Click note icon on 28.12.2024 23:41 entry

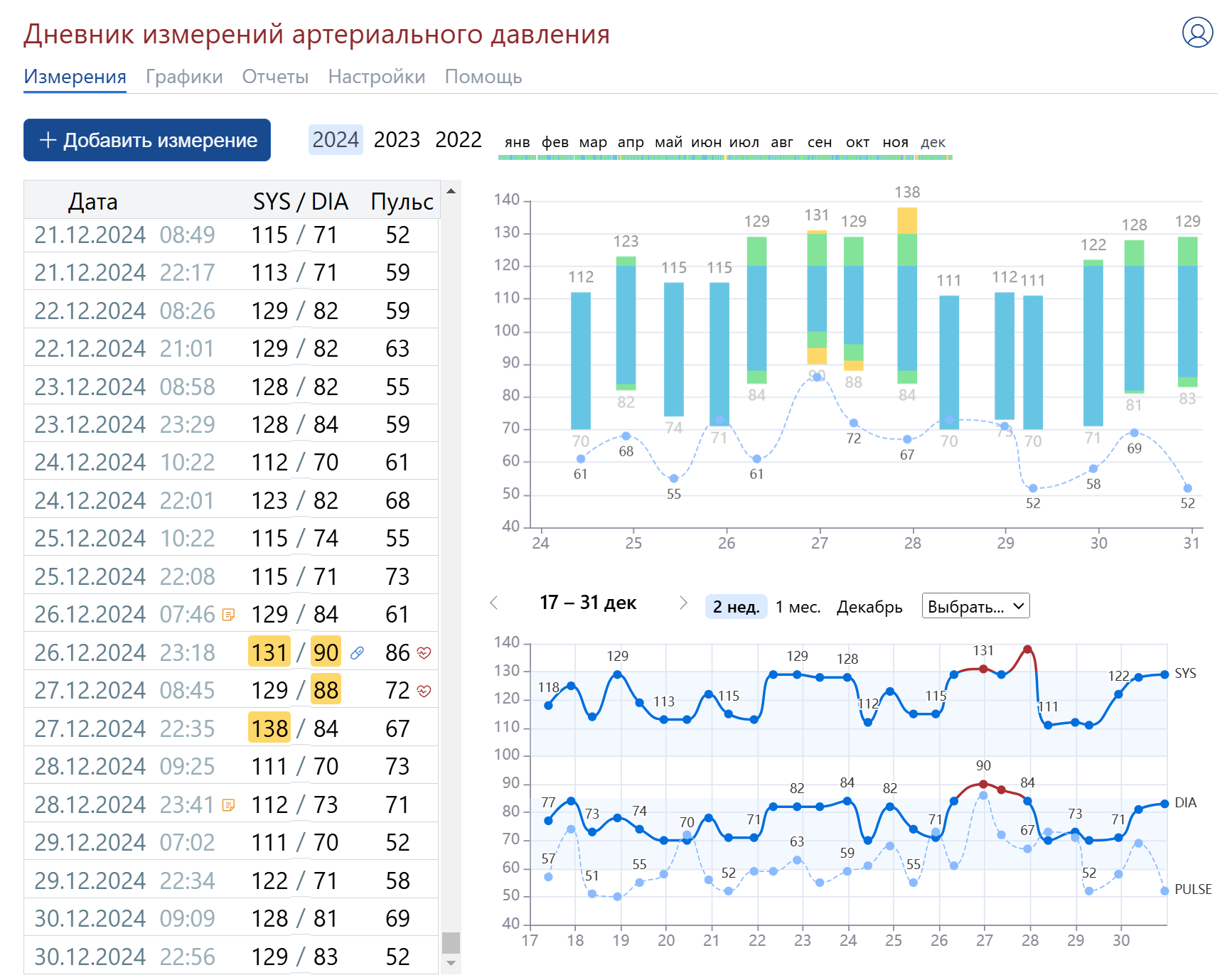[x=228, y=805]
